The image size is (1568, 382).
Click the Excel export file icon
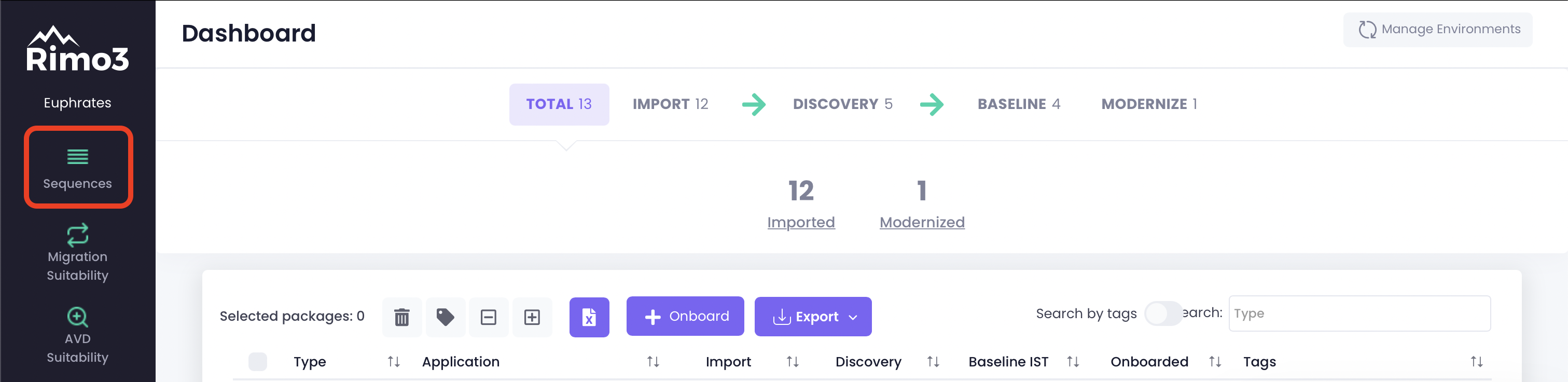589,318
